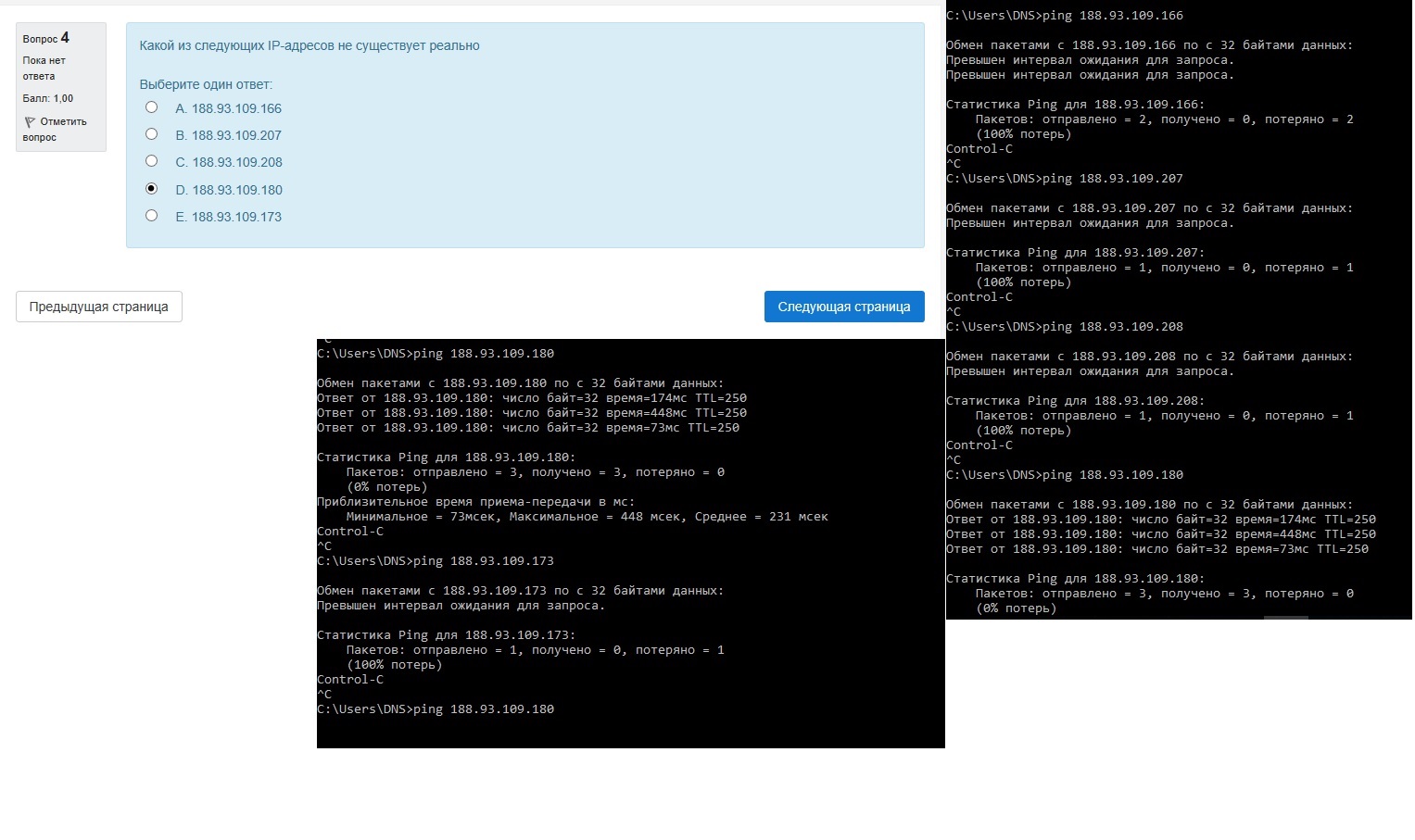Select answer E. 188.93.109.173
This screenshot has width=1415, height=840.
pos(152,216)
